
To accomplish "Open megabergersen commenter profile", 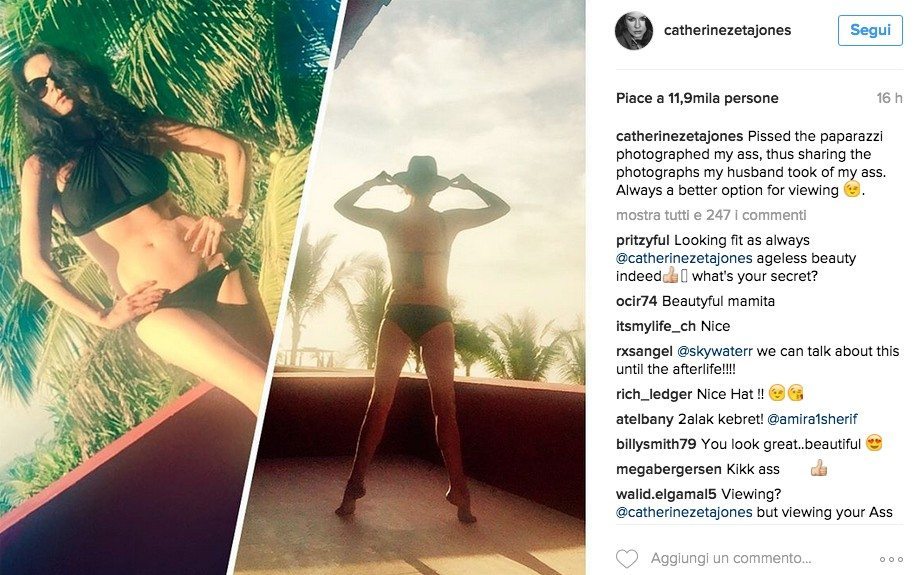I will (669, 469).
